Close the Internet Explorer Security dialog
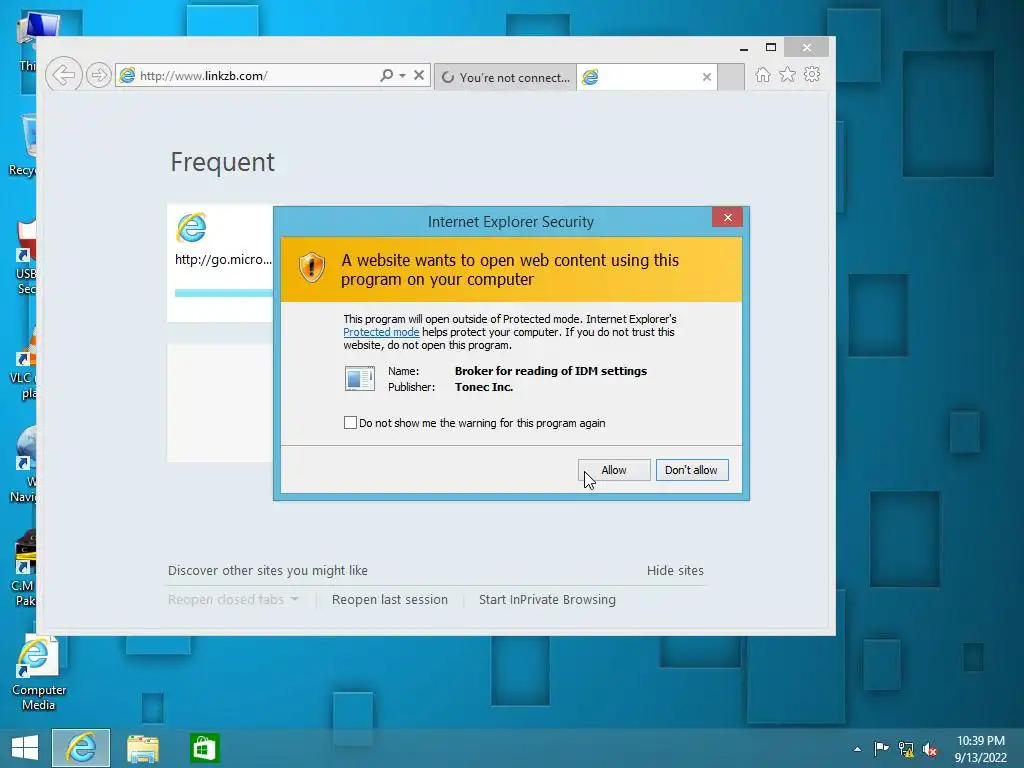 (x=728, y=217)
